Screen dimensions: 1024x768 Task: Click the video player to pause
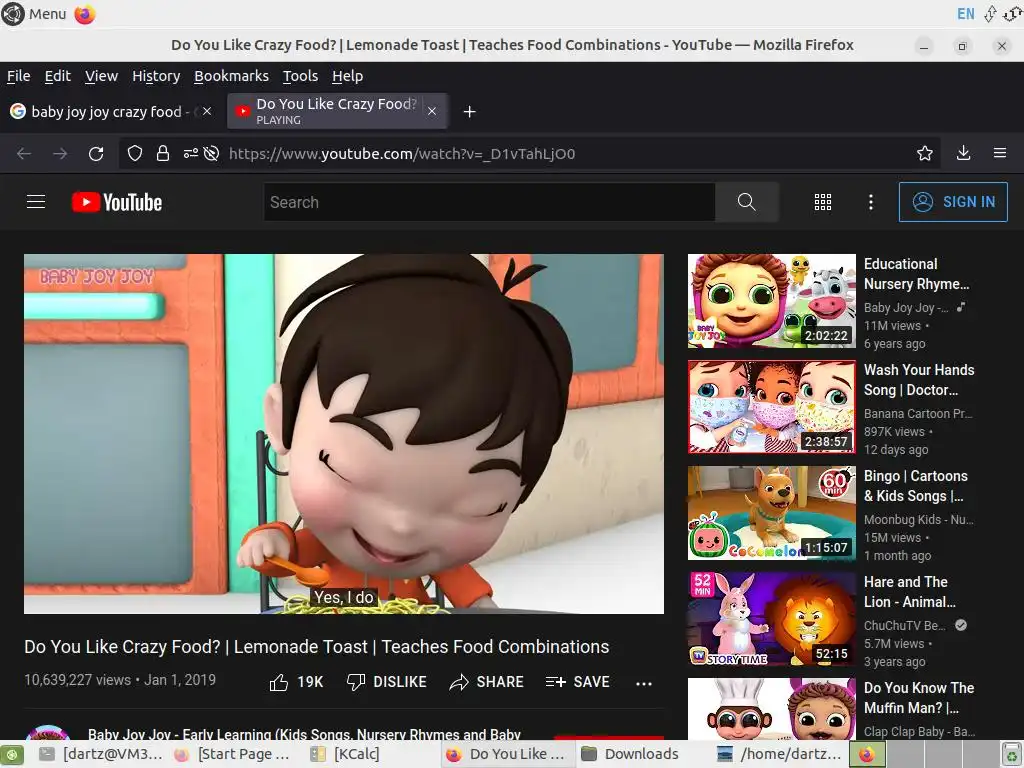(x=344, y=434)
